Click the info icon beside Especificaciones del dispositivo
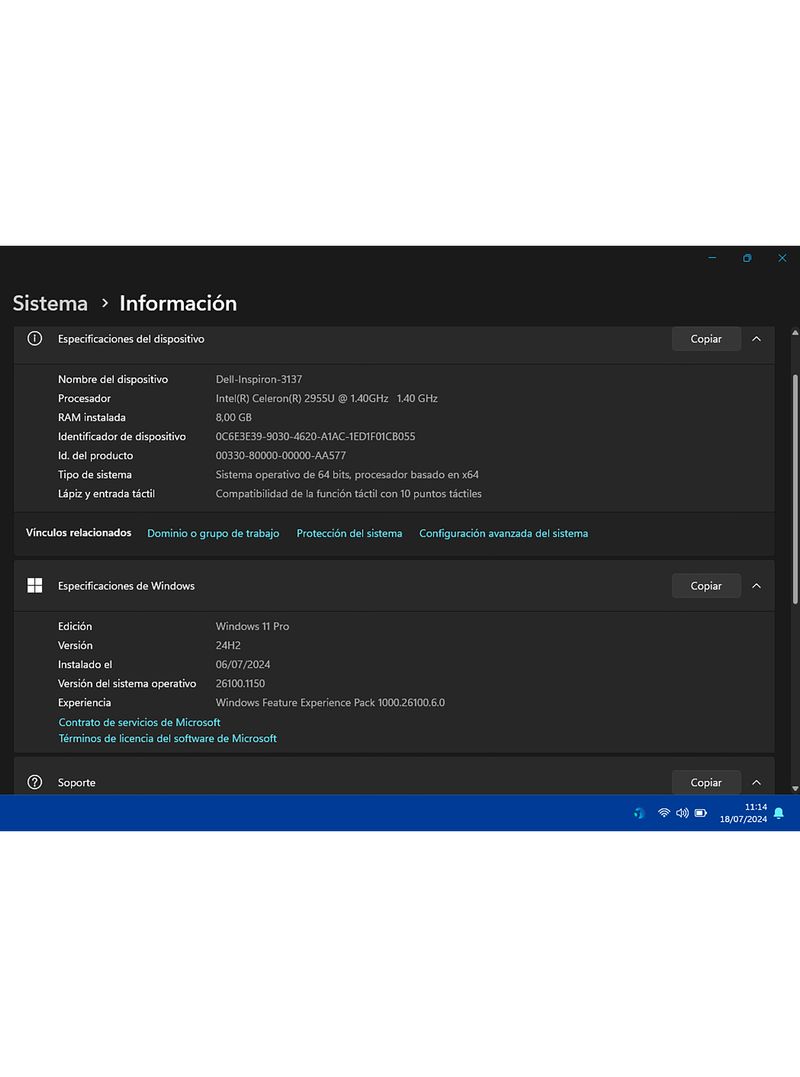This screenshot has height=1077, width=800. coord(34,339)
